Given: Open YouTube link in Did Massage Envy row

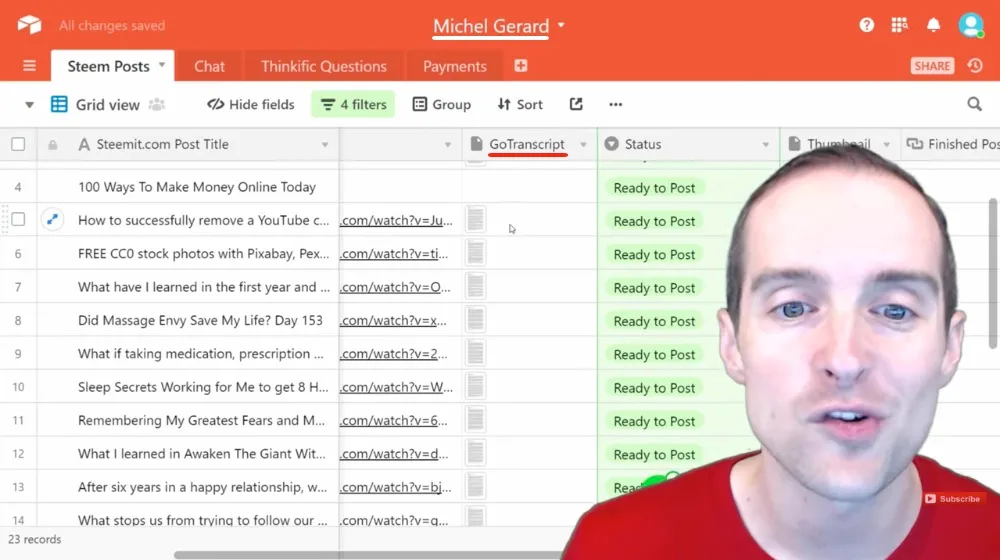Looking at the screenshot, I should coord(393,320).
